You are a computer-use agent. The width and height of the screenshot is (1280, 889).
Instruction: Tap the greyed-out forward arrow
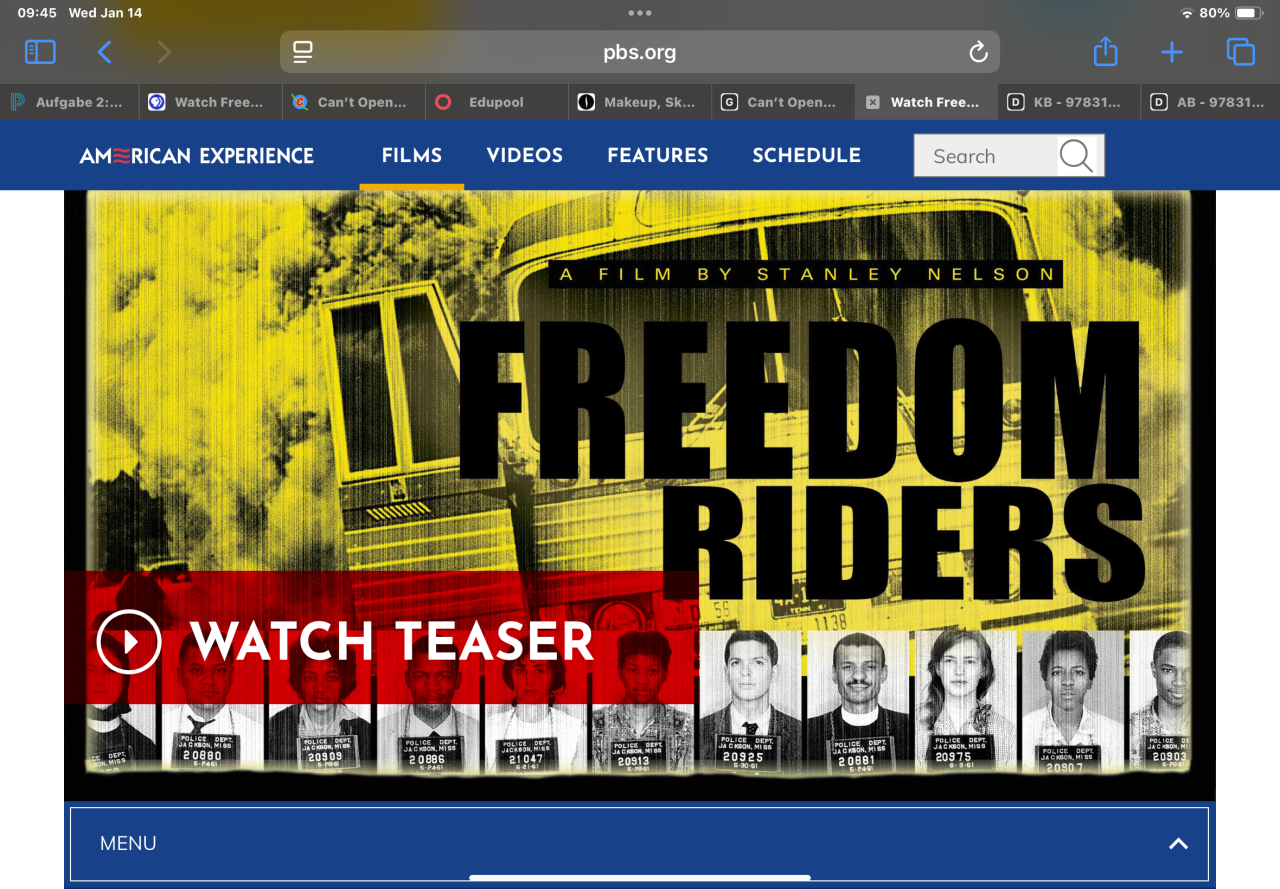tap(164, 52)
